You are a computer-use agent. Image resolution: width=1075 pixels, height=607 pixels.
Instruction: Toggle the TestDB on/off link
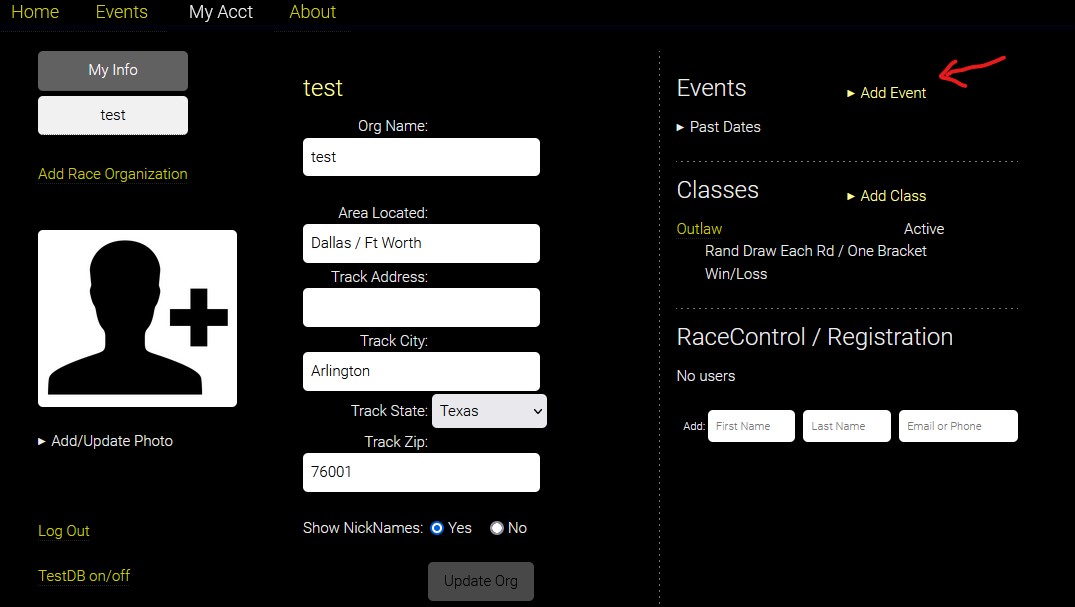[x=84, y=576]
